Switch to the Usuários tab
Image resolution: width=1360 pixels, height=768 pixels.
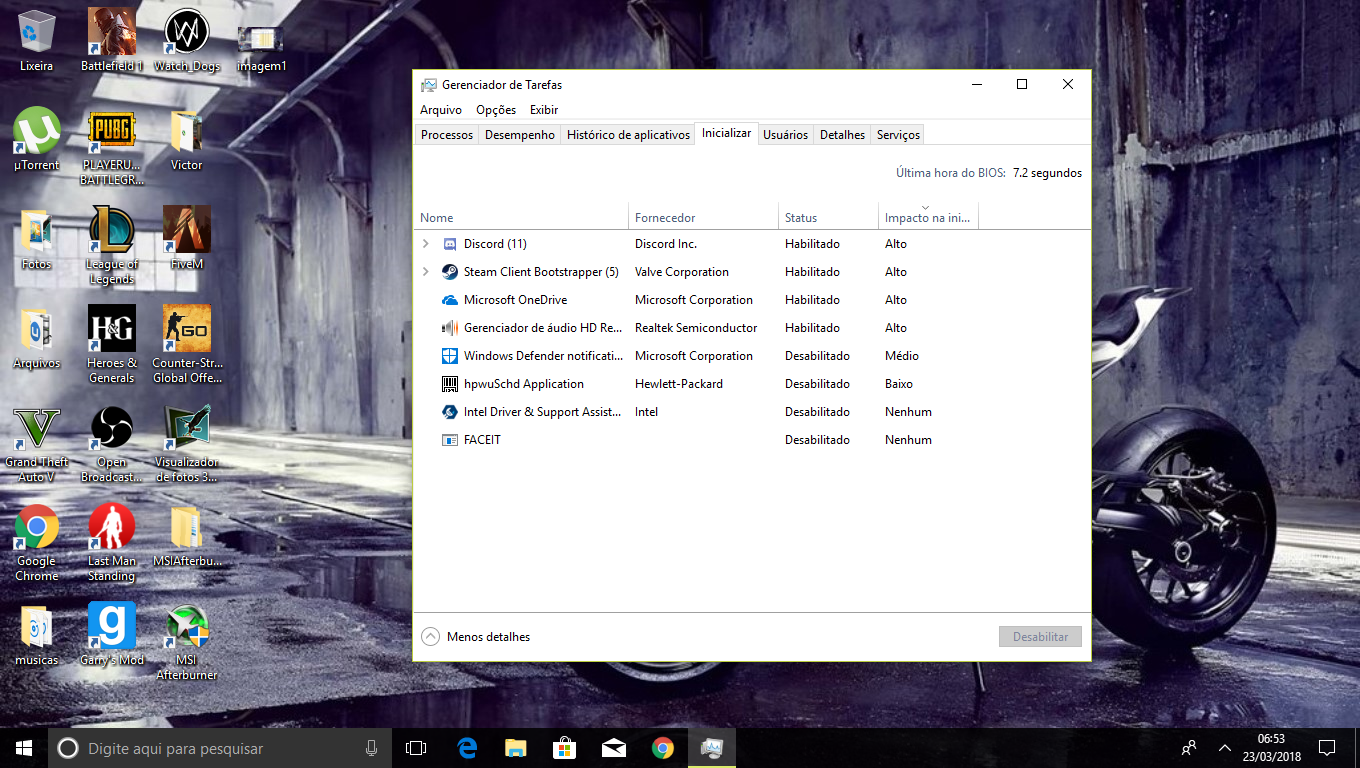(x=785, y=135)
